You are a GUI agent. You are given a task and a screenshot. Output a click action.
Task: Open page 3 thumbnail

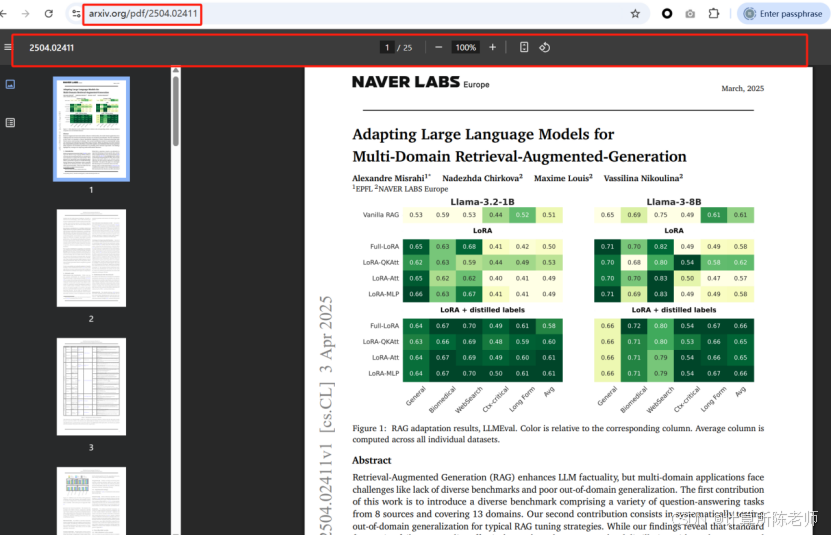coord(91,387)
